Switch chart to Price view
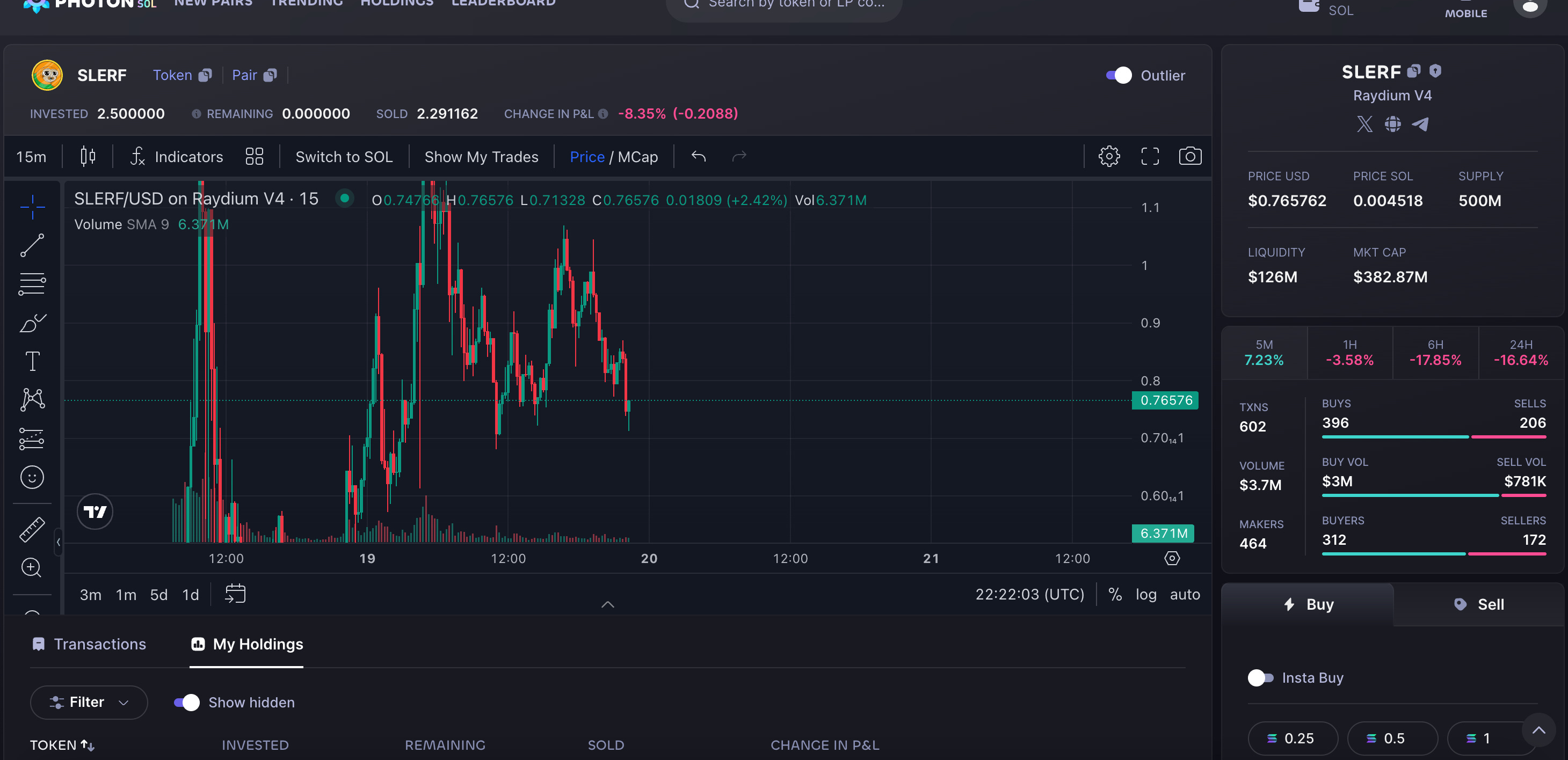1568x760 pixels. (587, 156)
